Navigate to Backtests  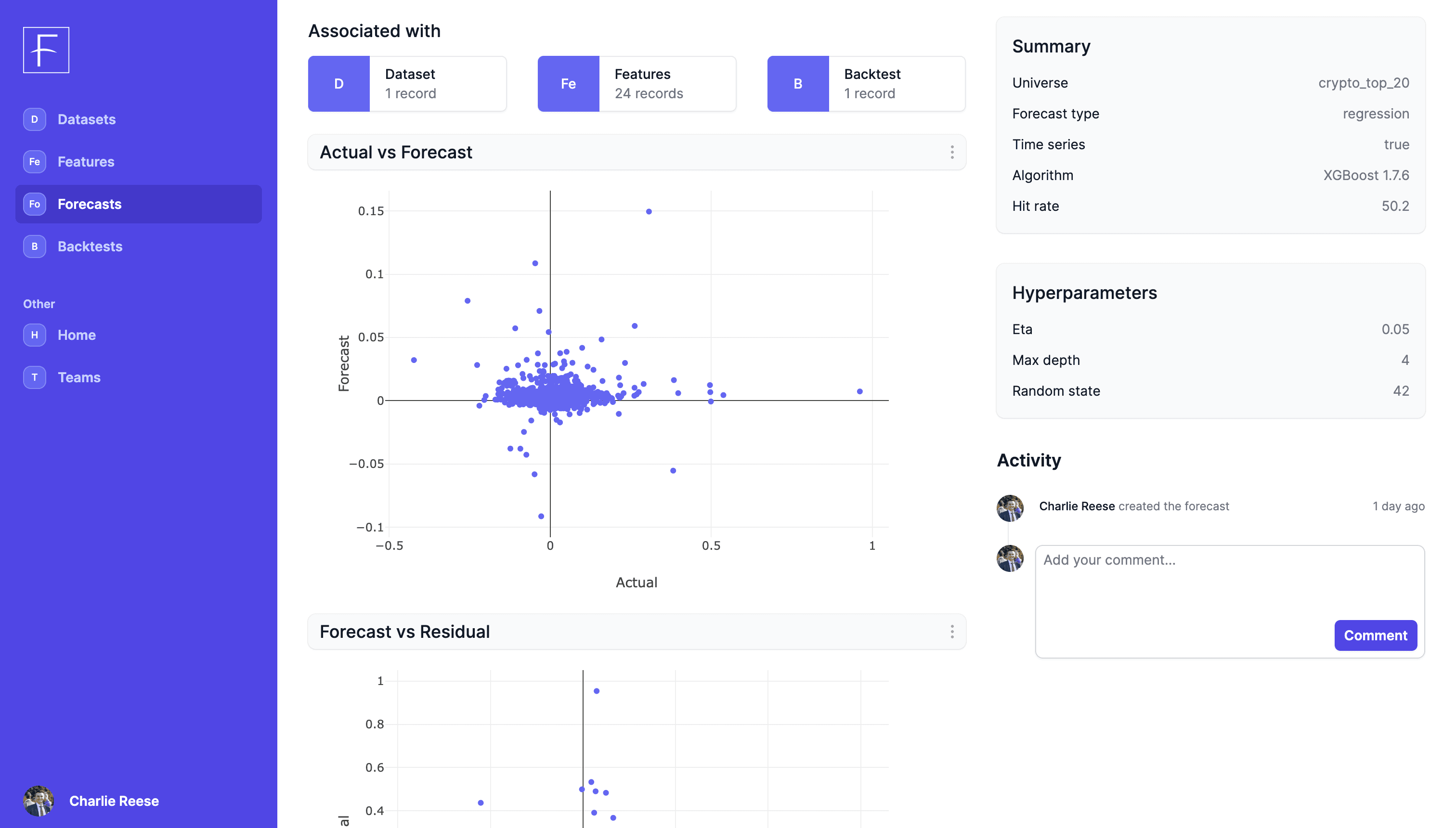(x=139, y=246)
